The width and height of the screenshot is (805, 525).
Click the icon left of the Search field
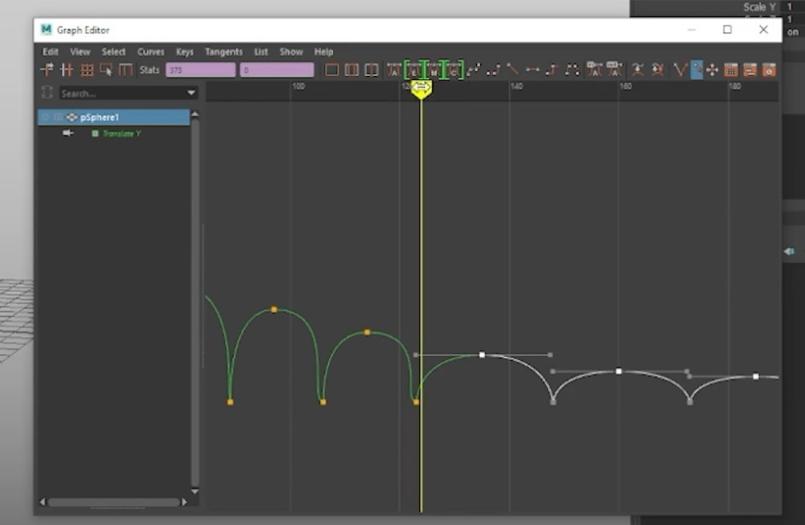(47, 93)
